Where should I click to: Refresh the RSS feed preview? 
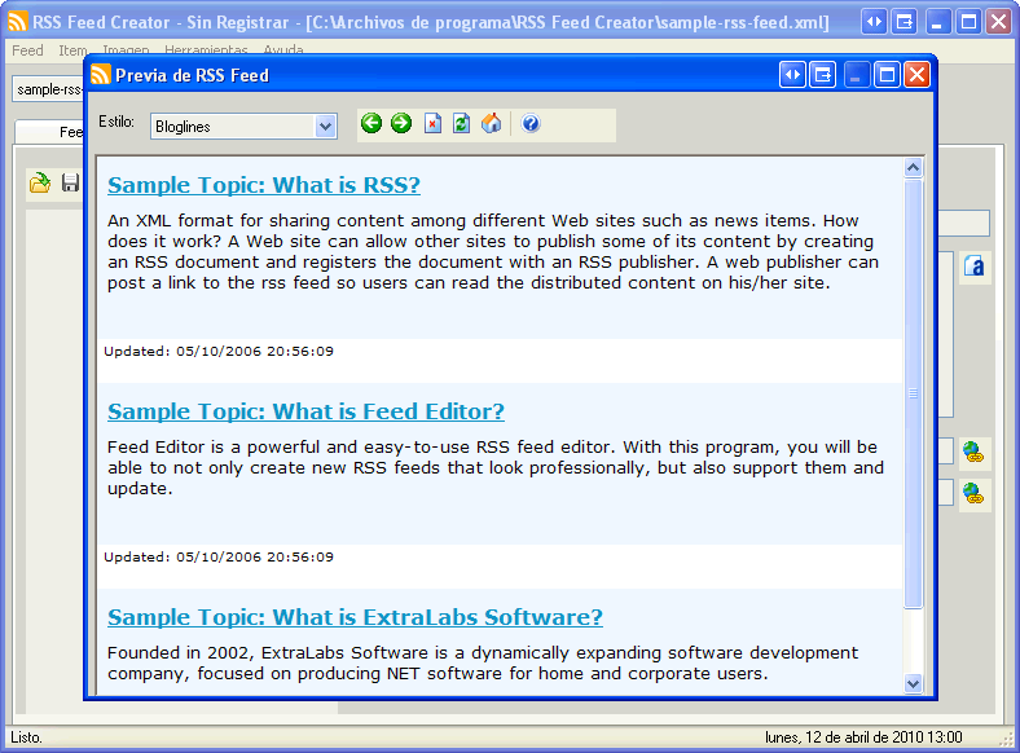pyautogui.click(x=461, y=123)
